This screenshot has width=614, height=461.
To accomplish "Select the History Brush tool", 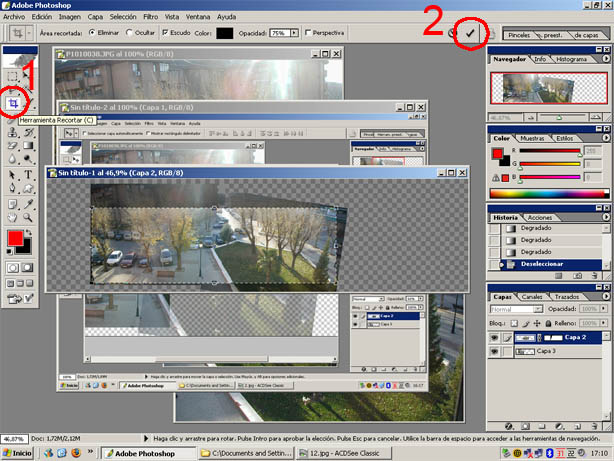I will coord(28,132).
